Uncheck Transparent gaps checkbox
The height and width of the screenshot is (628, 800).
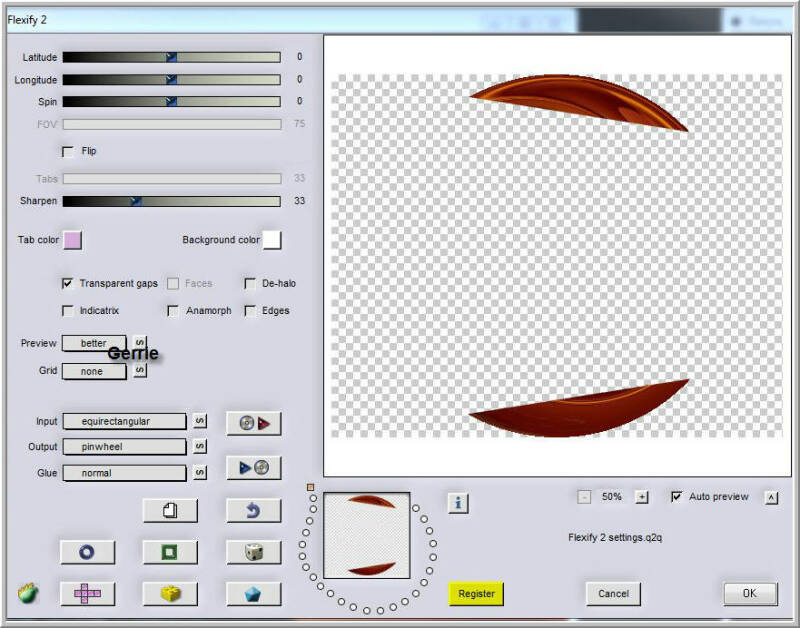click(x=67, y=283)
